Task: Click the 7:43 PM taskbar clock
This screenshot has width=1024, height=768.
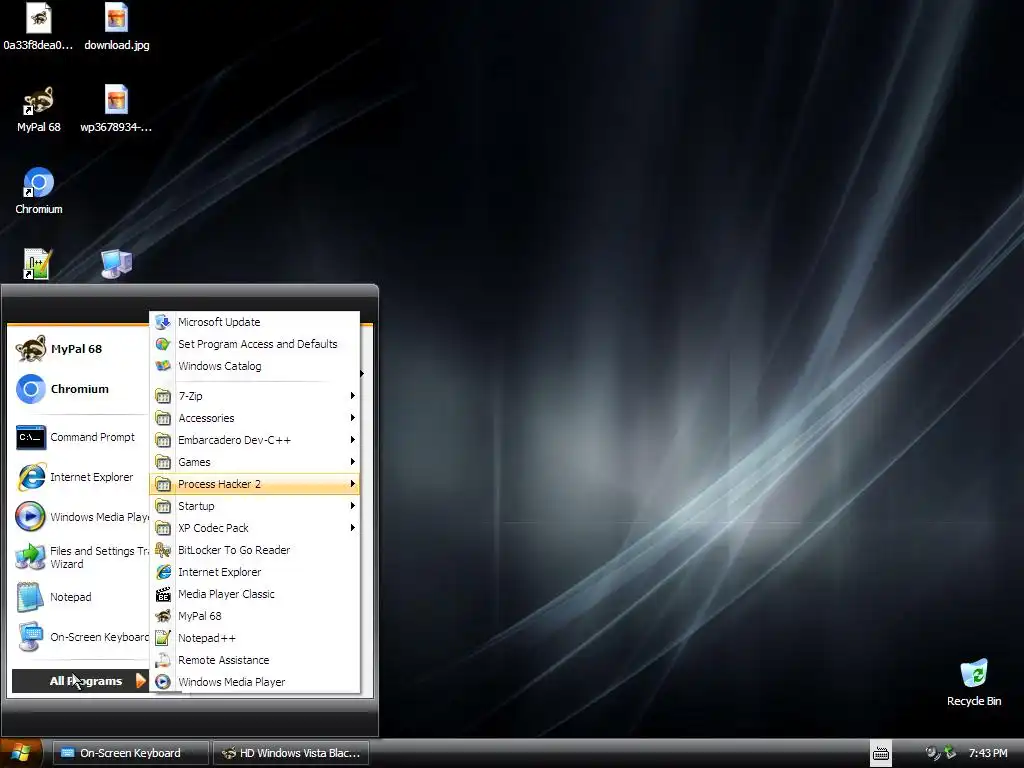Action: [x=988, y=753]
